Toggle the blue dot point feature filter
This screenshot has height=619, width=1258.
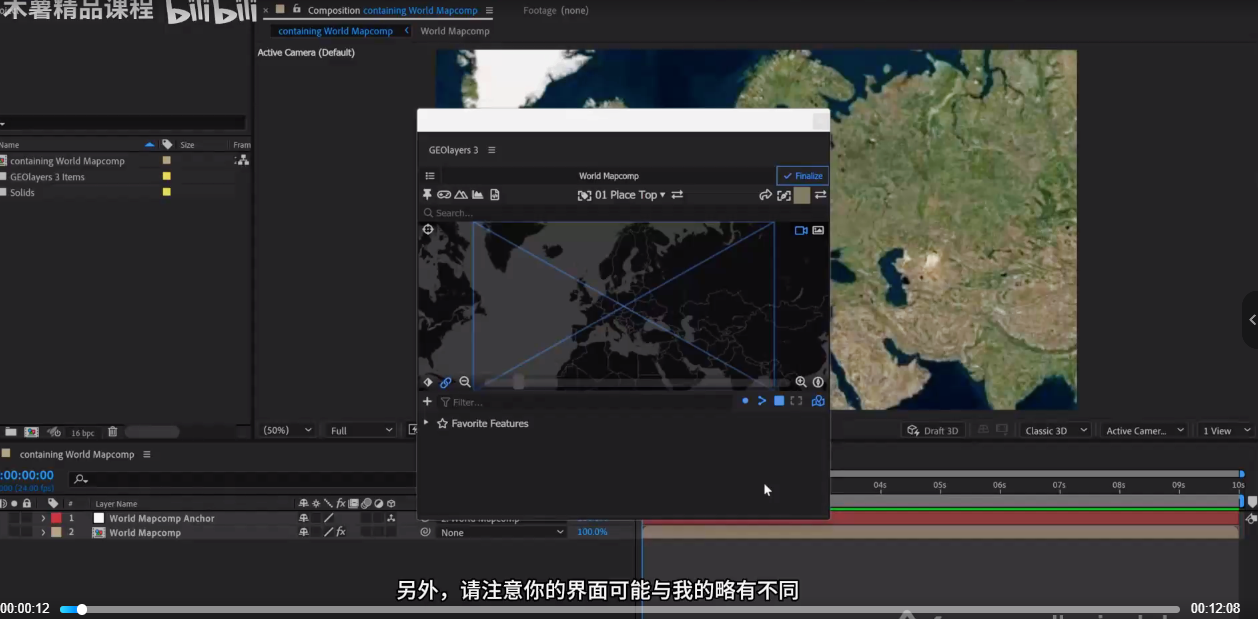point(745,401)
